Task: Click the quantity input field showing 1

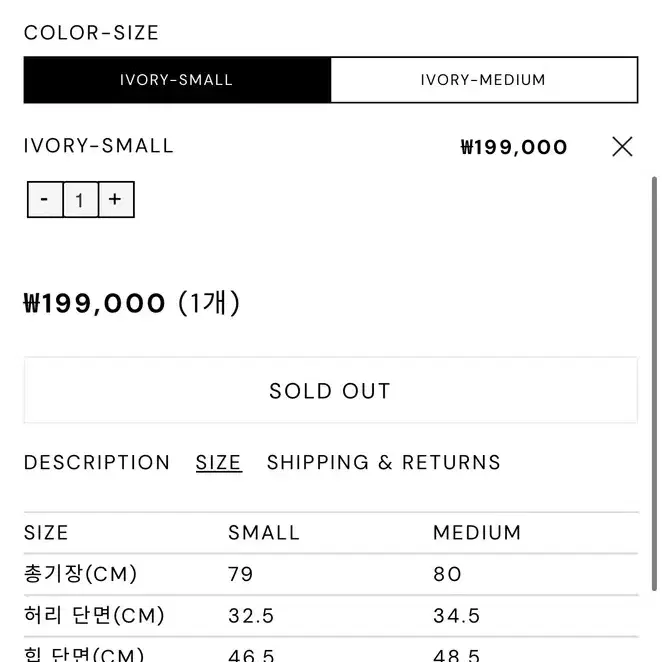Action: point(81,200)
